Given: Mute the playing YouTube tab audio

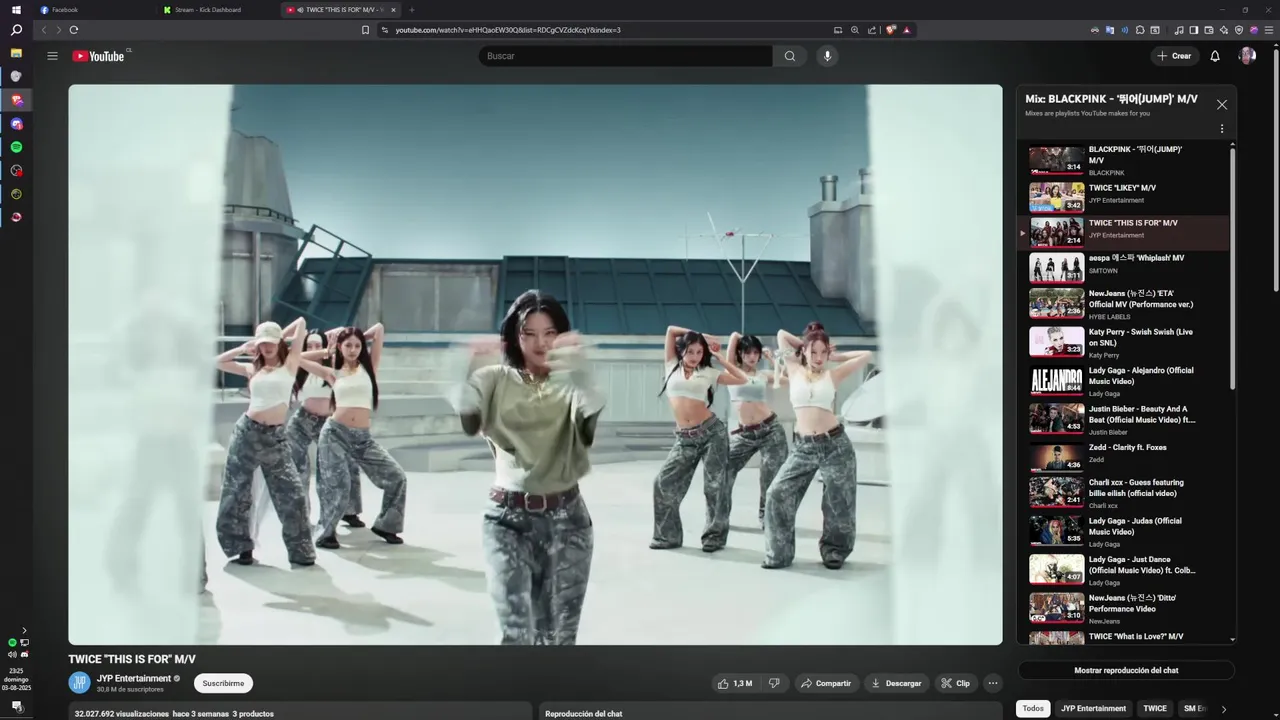Looking at the screenshot, I should tap(300, 10).
